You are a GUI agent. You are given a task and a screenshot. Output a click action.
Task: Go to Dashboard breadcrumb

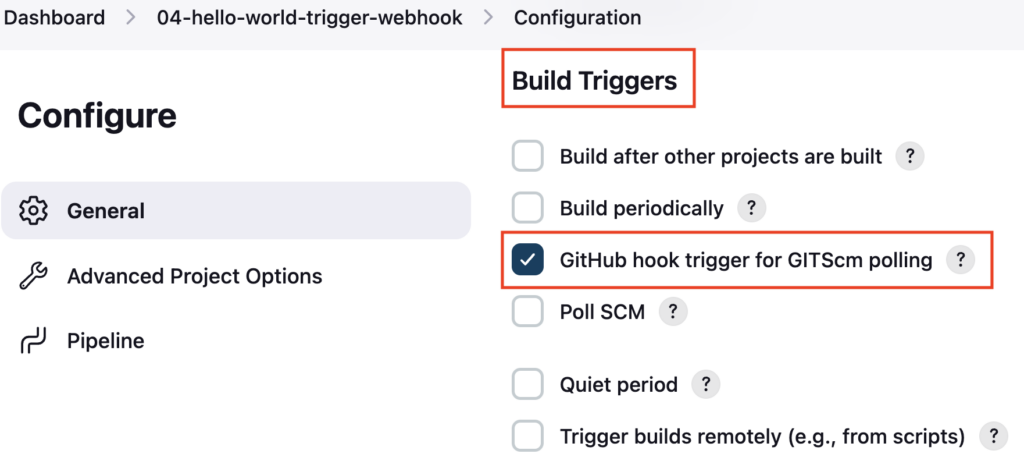click(54, 18)
